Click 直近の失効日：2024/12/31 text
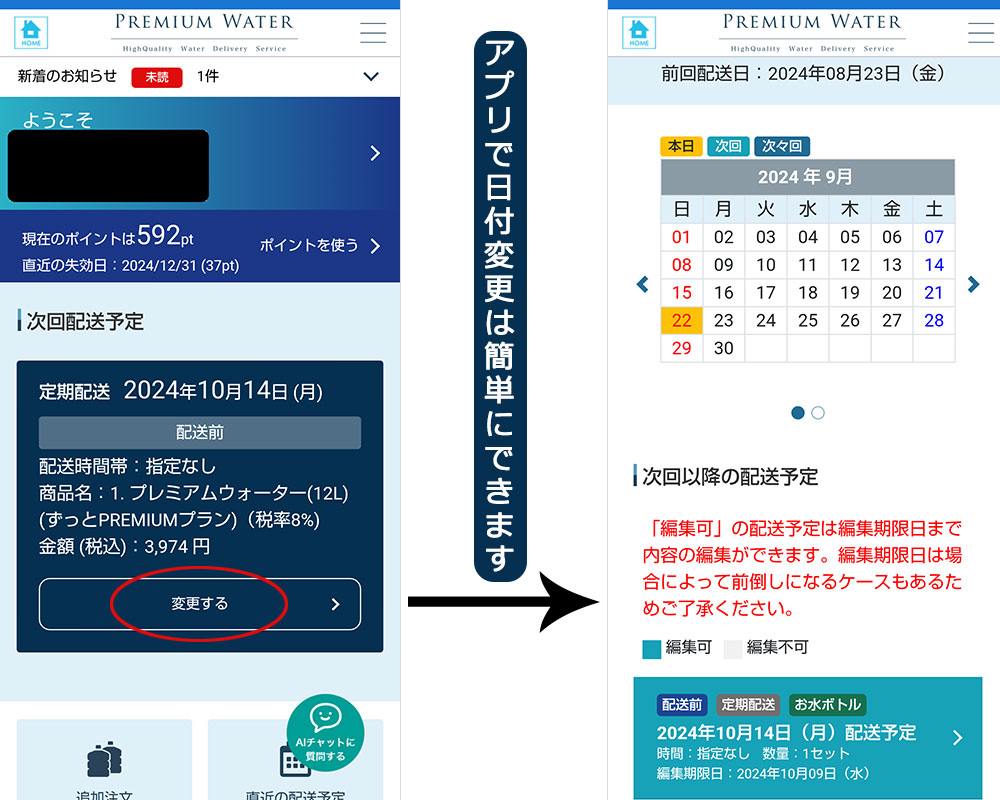This screenshot has height=800, width=1000. (x=131, y=265)
